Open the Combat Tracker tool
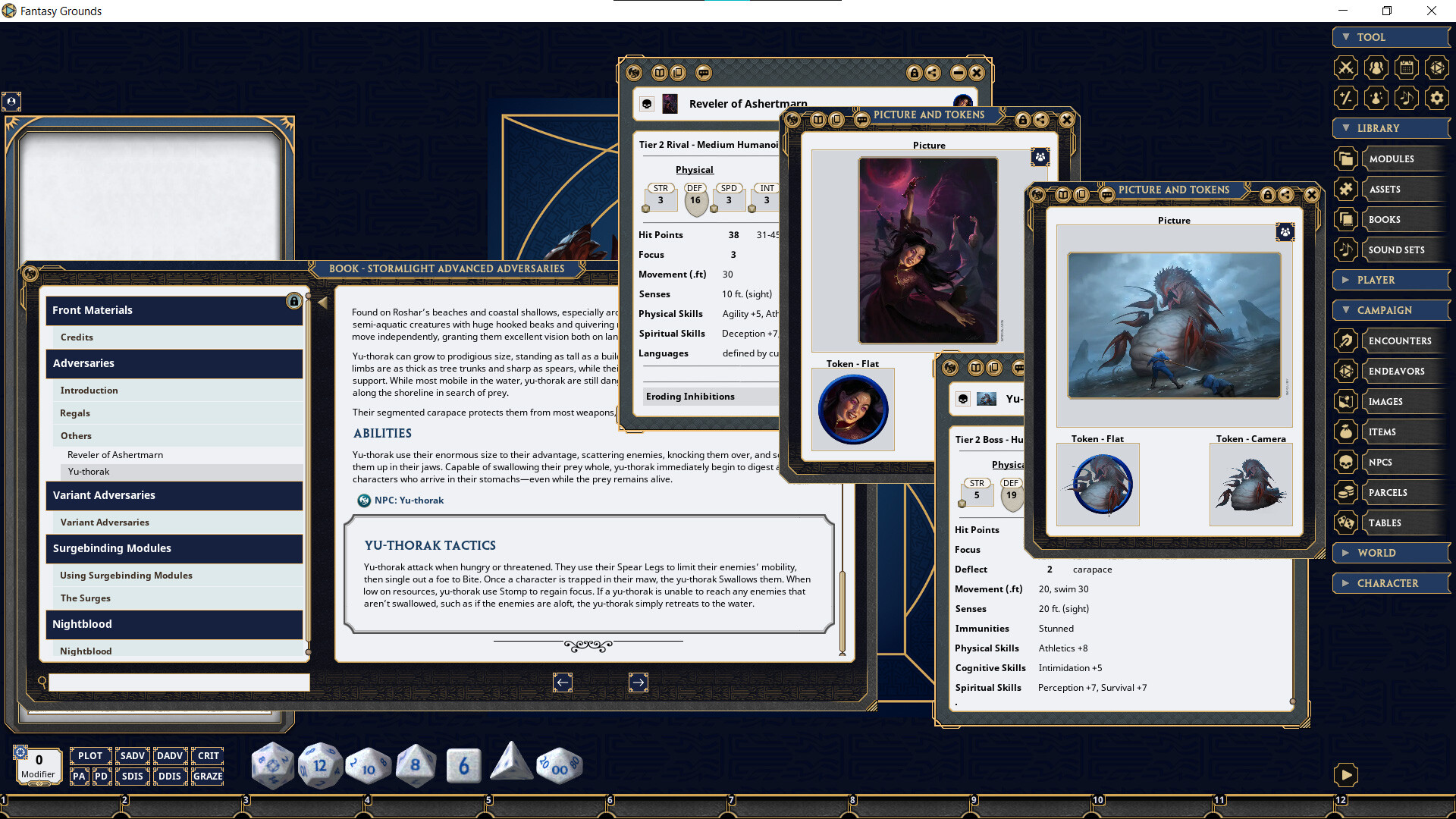The image size is (1456, 819). tap(1345, 67)
